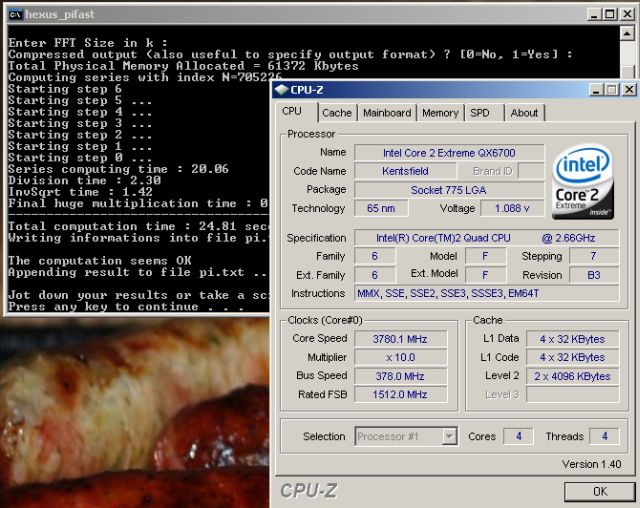Click the CPU-Z title bar icon
This screenshot has height=508, width=640.
click(x=281, y=90)
